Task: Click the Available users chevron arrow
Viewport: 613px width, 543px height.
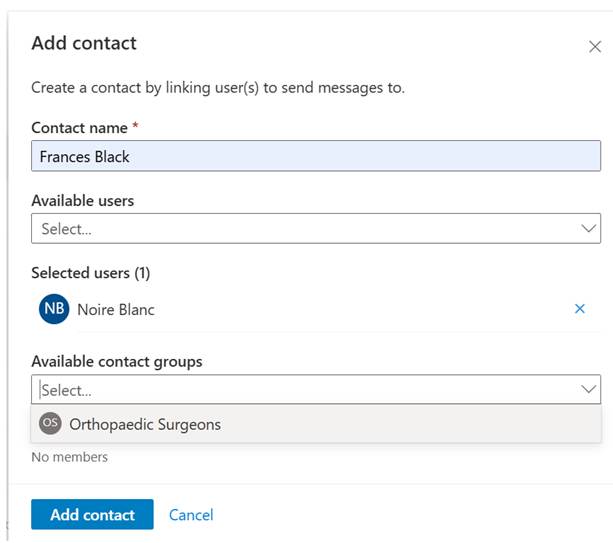Action: pyautogui.click(x=588, y=229)
